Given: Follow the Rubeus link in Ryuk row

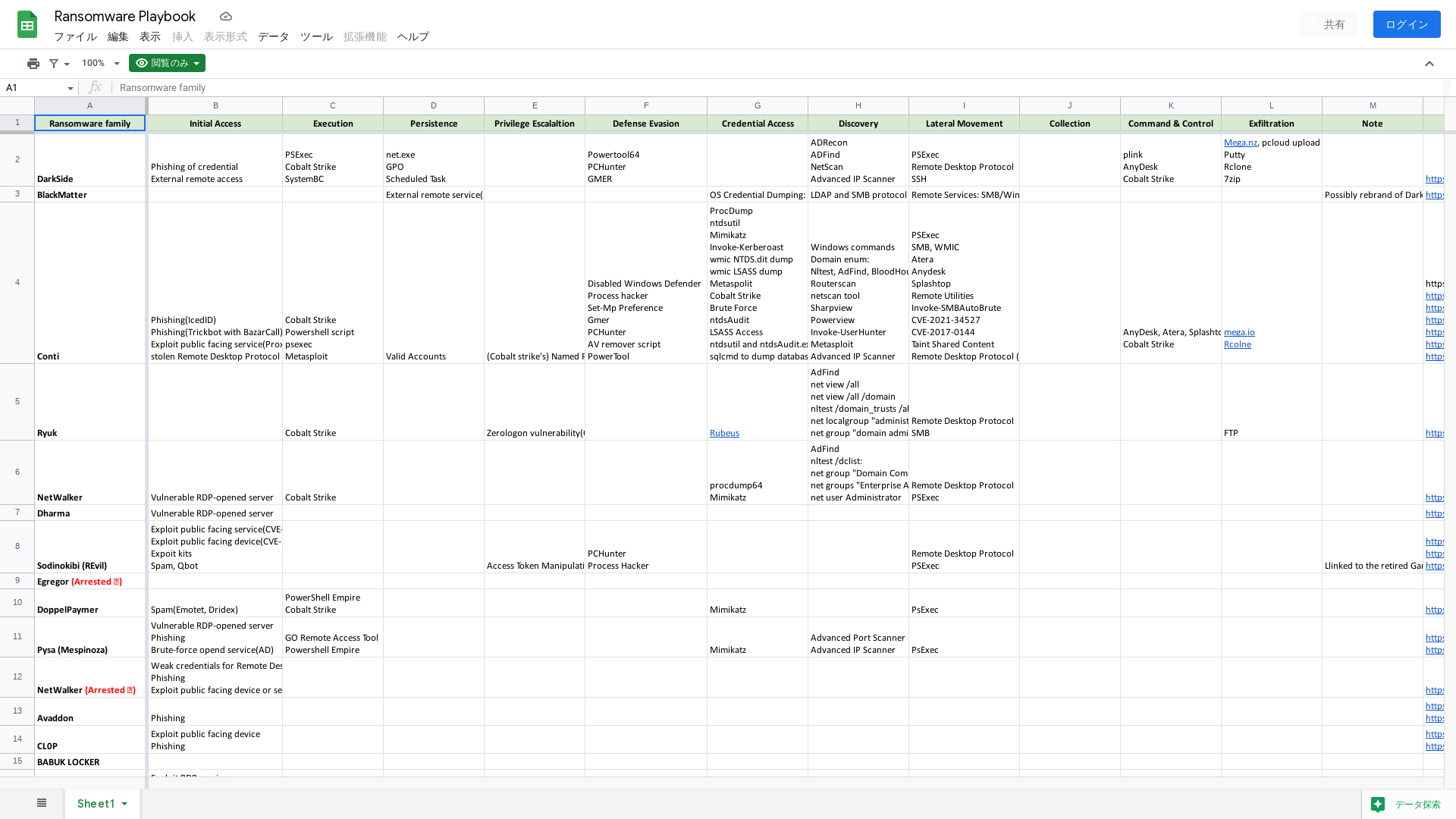Looking at the screenshot, I should 724,433.
